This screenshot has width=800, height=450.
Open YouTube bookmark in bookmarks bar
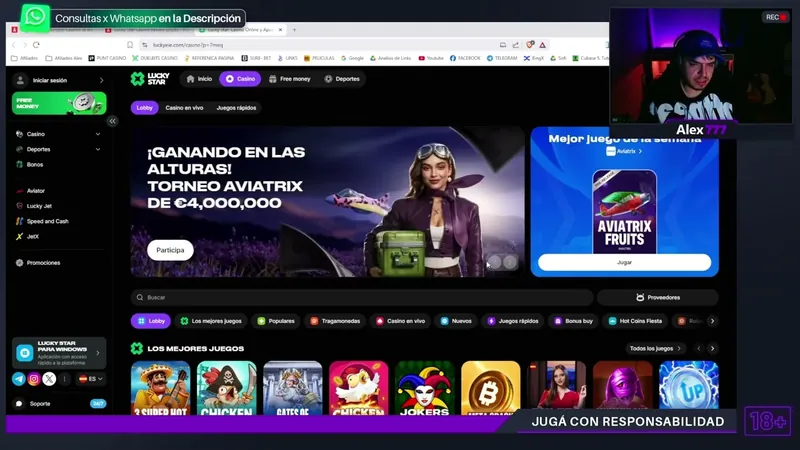(431, 58)
